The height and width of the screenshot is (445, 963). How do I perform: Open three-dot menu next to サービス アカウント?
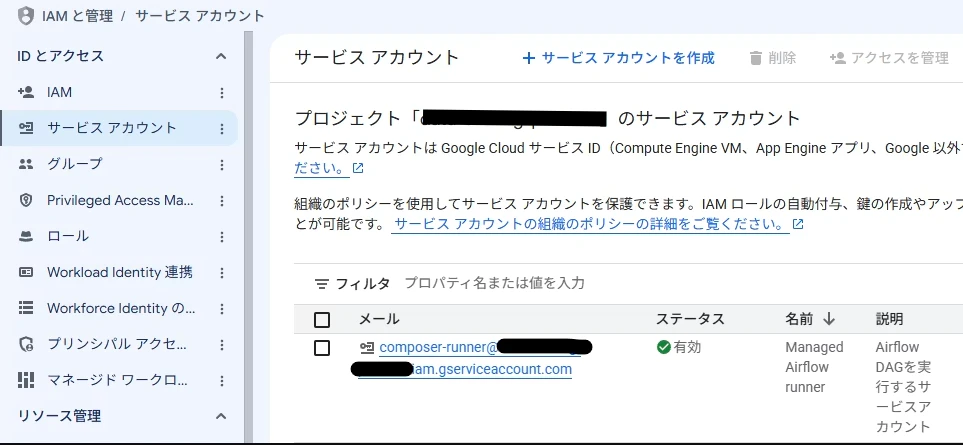point(222,129)
